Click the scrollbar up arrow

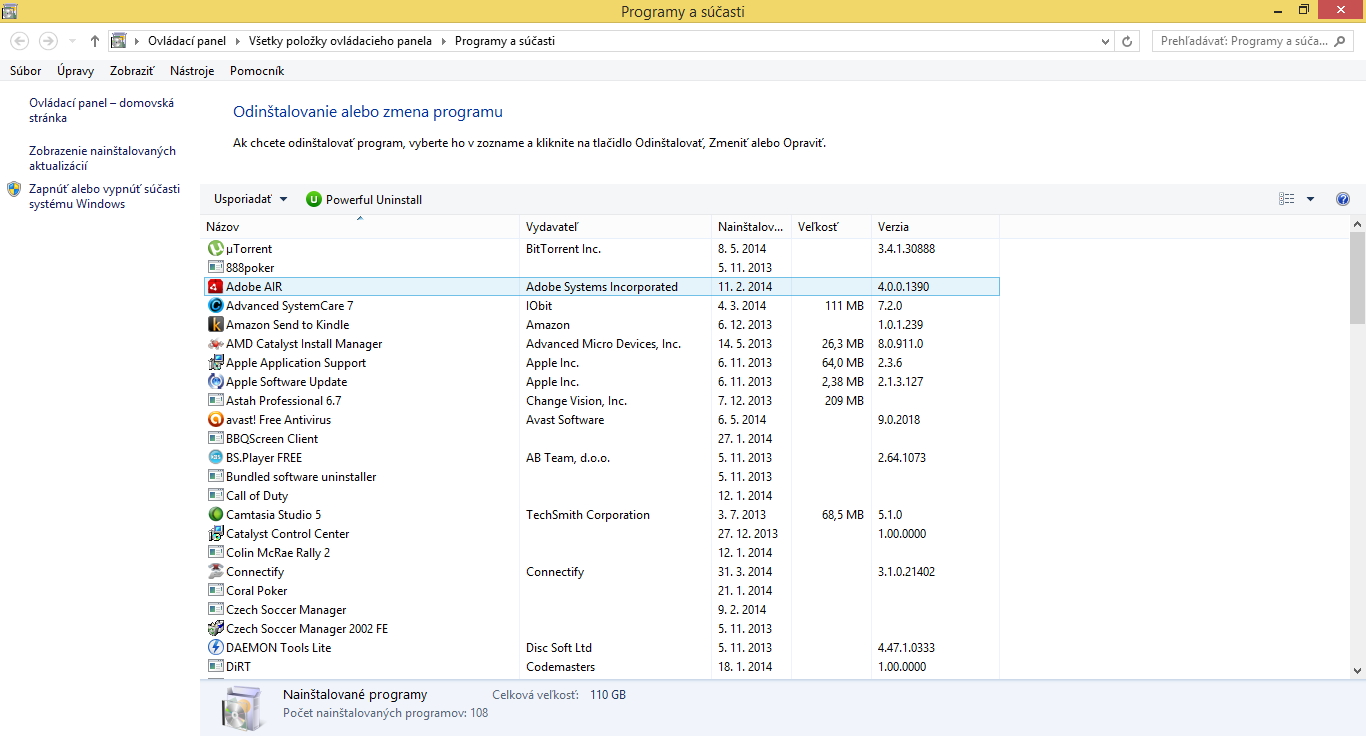tap(1357, 223)
